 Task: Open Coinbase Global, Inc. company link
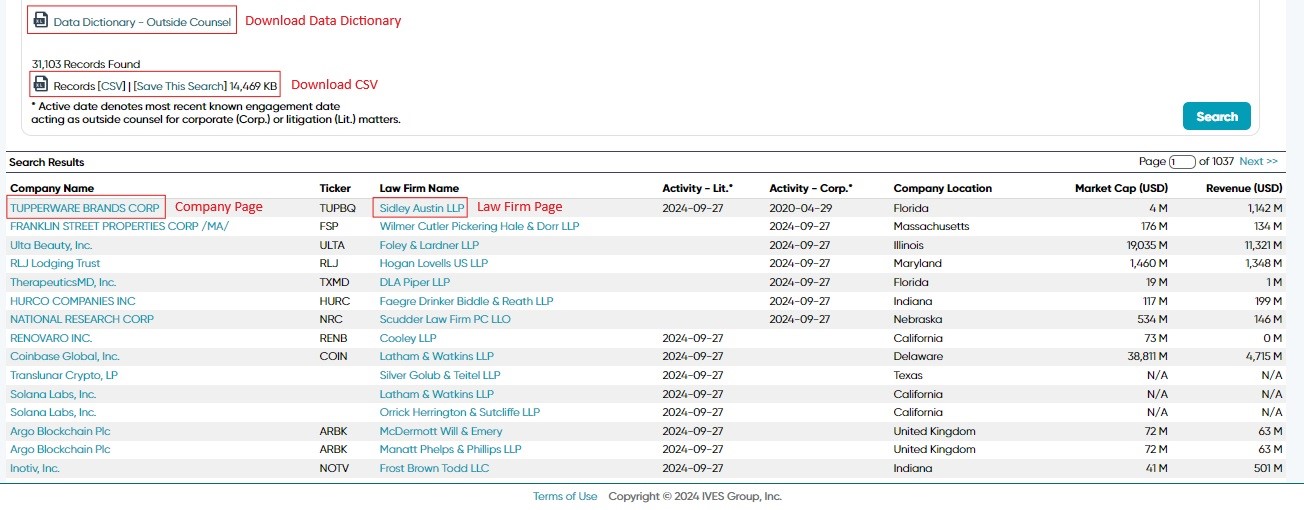click(x=65, y=356)
